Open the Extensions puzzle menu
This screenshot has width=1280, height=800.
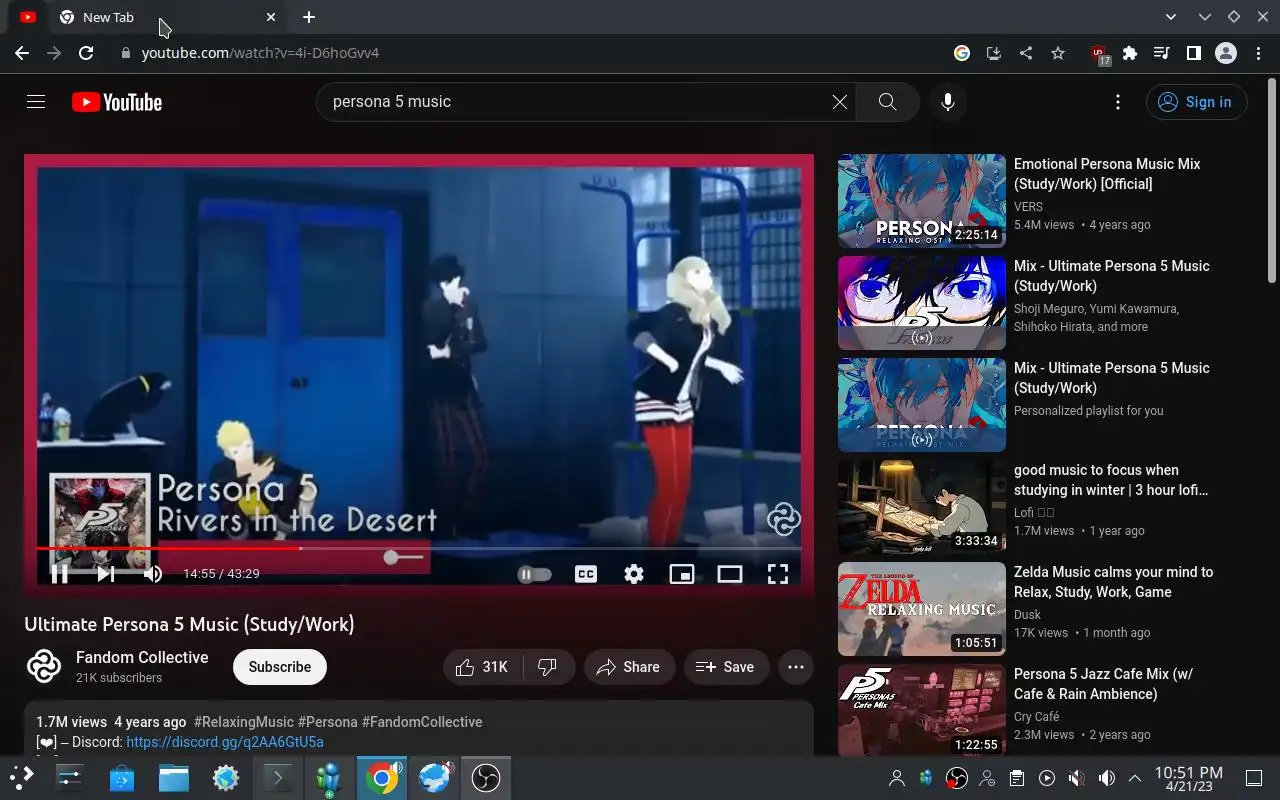1130,53
